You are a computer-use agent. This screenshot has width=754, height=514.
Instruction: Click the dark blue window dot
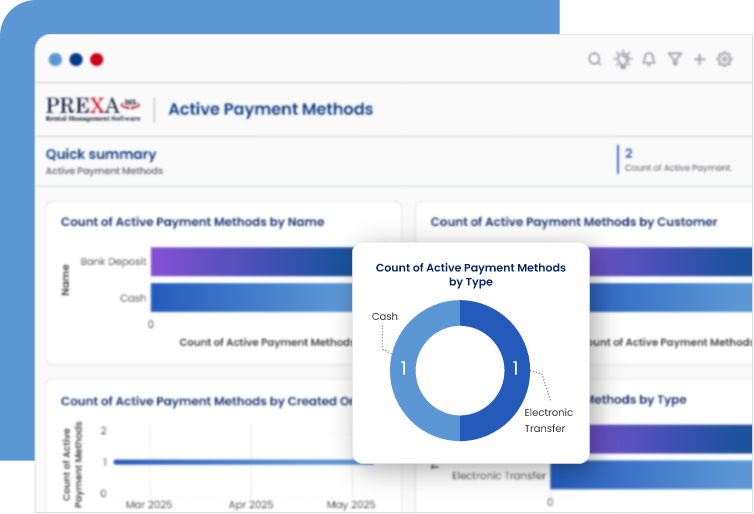(x=76, y=60)
